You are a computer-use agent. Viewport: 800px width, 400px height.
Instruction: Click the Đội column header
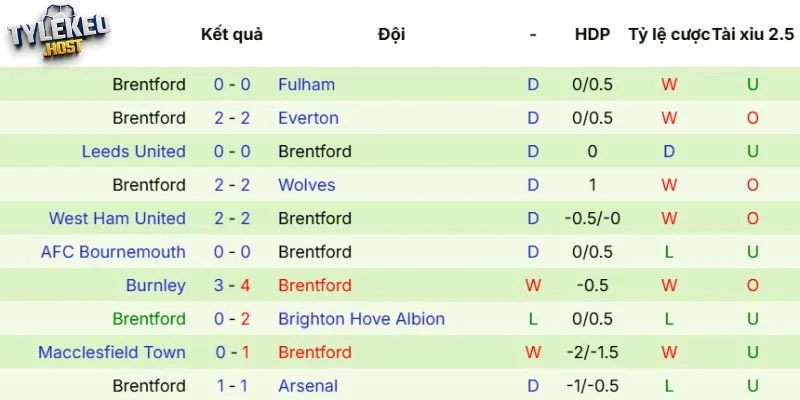point(392,34)
